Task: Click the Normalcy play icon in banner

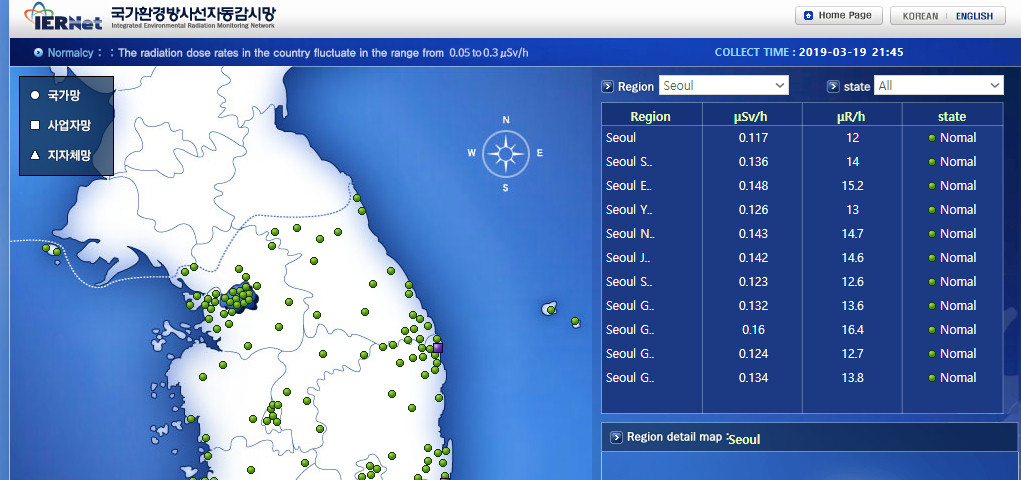Action: [38, 52]
